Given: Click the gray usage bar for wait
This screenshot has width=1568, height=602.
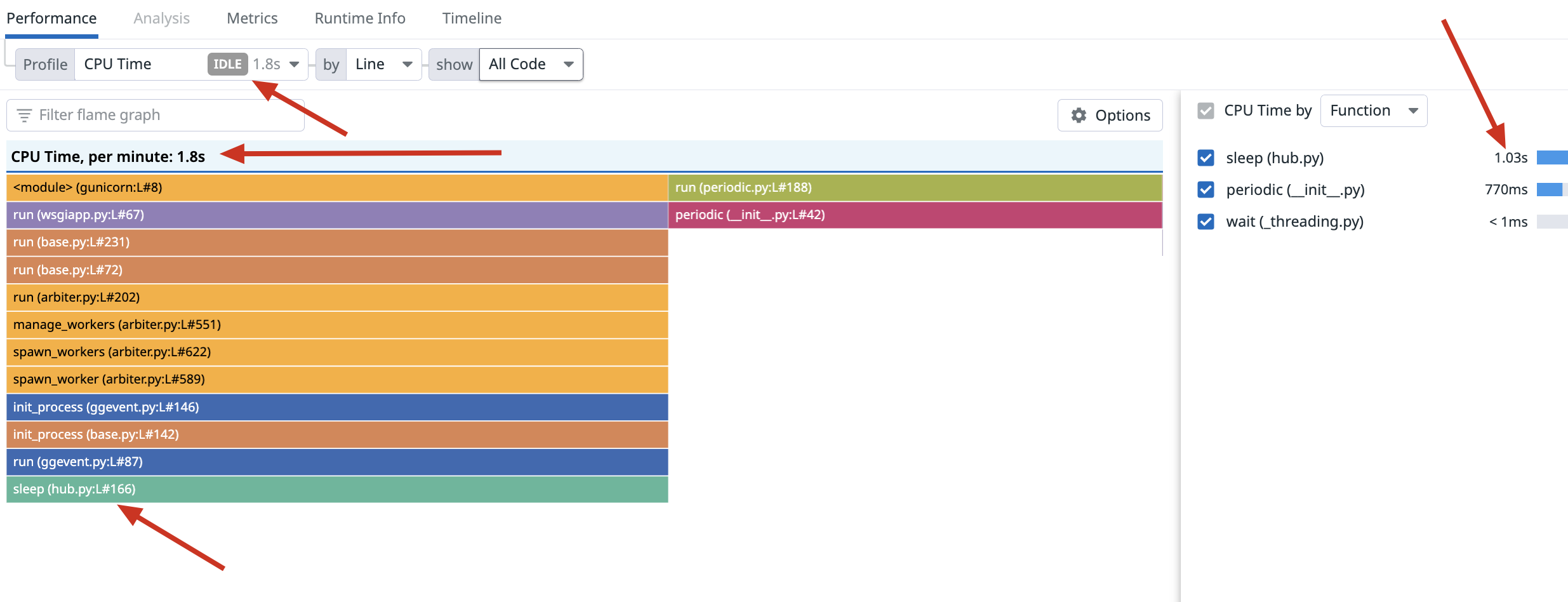Looking at the screenshot, I should [x=1552, y=221].
